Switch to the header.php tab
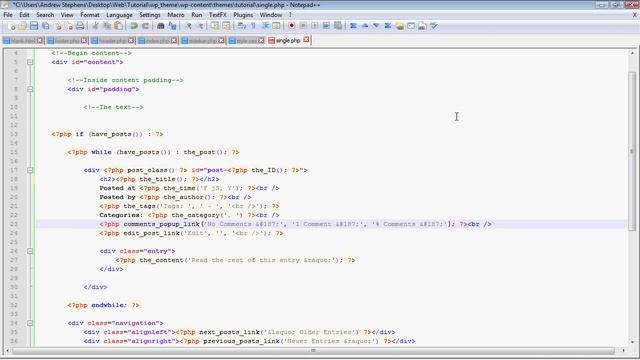Screen dimensions: 640x360 (113, 40)
